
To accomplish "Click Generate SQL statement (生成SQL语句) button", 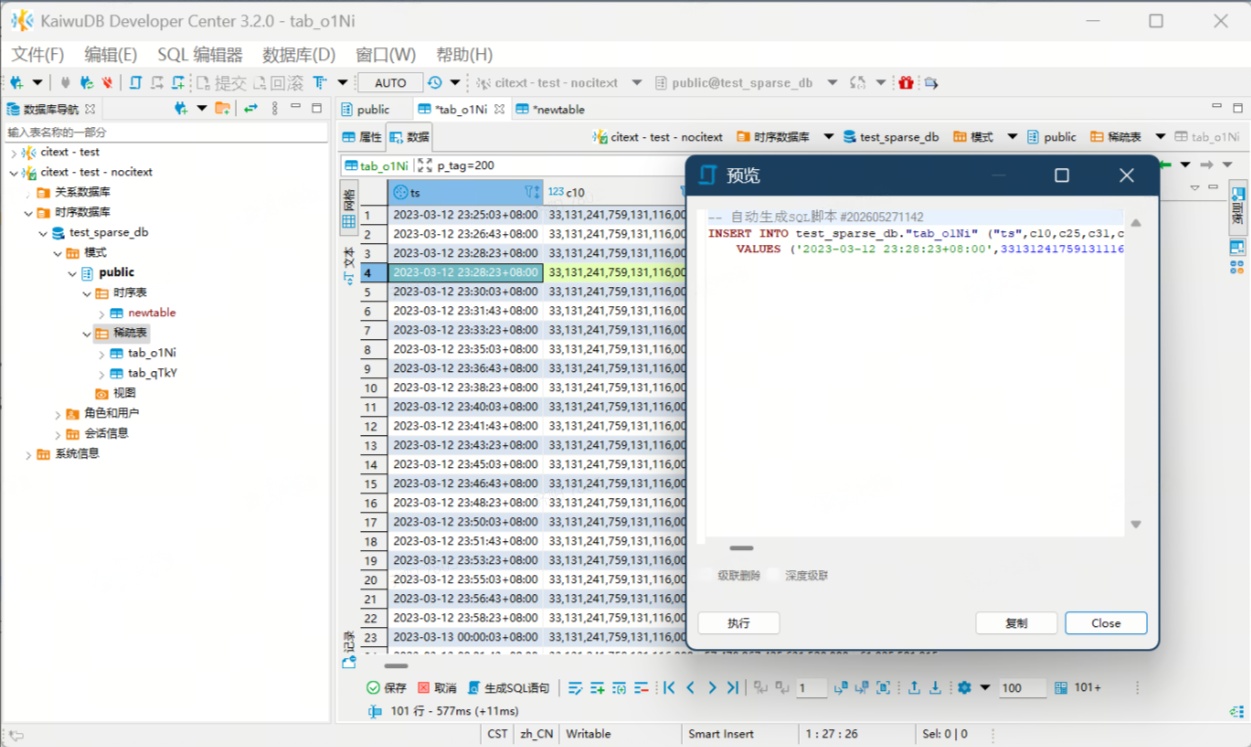I will coord(508,688).
